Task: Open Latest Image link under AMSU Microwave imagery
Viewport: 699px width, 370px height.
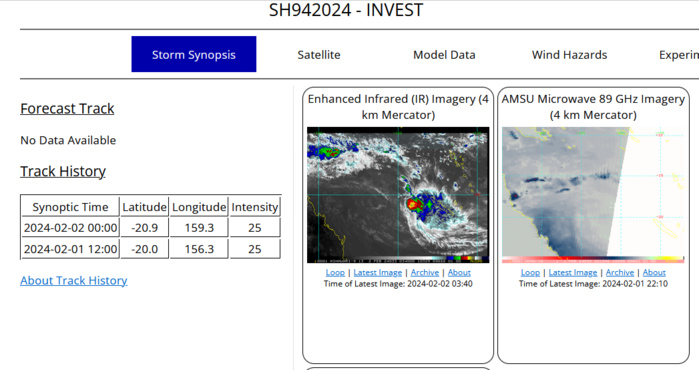Action: 573,272
